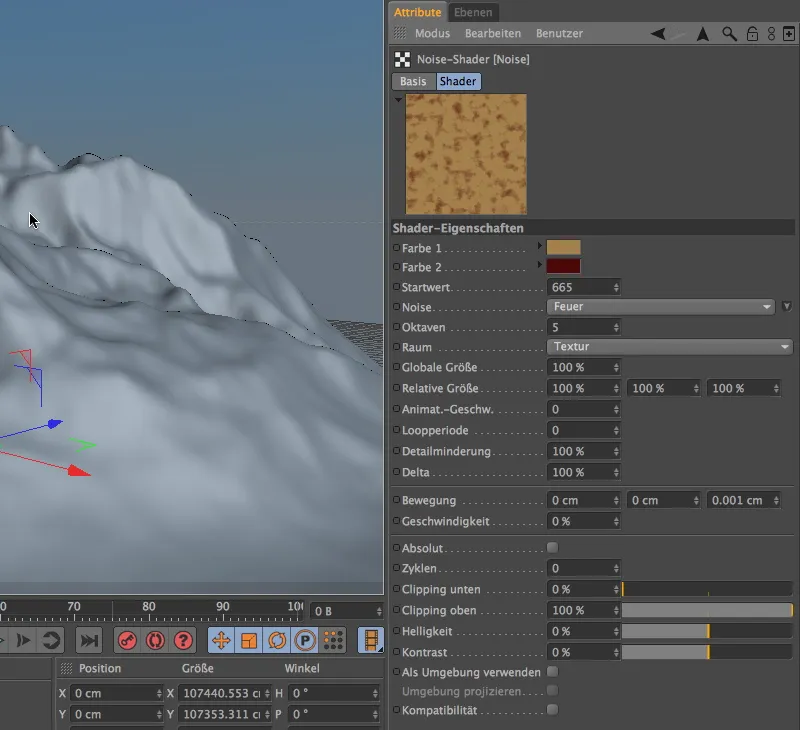Toggle parameter keyframing P icon
This screenshot has width=800, height=730.
point(305,640)
